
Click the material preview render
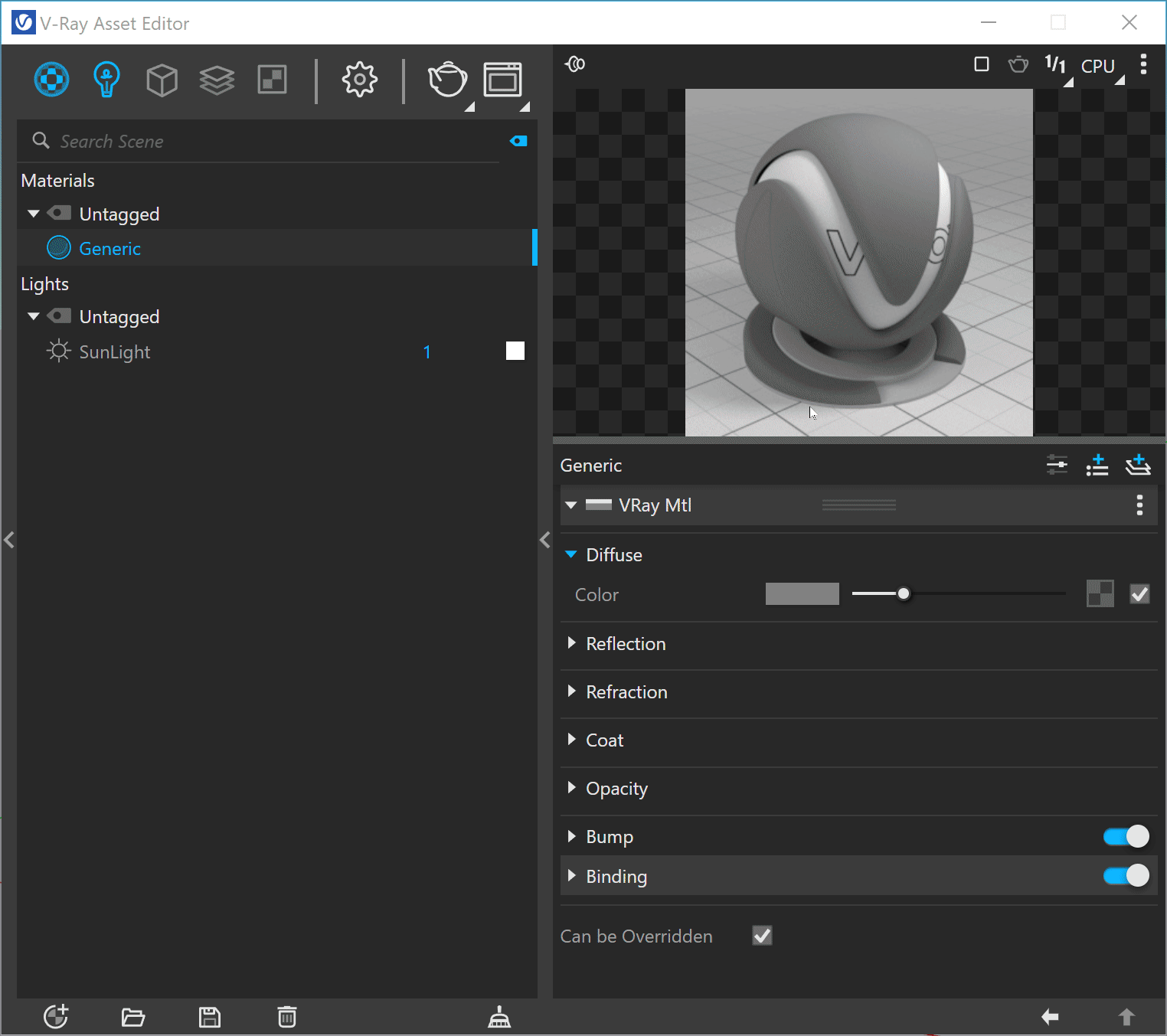click(858, 263)
